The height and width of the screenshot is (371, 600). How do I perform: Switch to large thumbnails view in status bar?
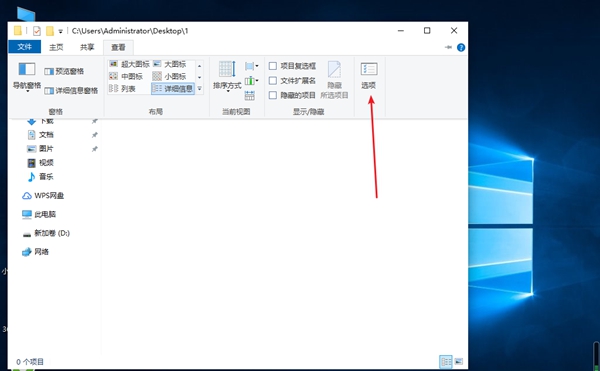tap(459, 361)
